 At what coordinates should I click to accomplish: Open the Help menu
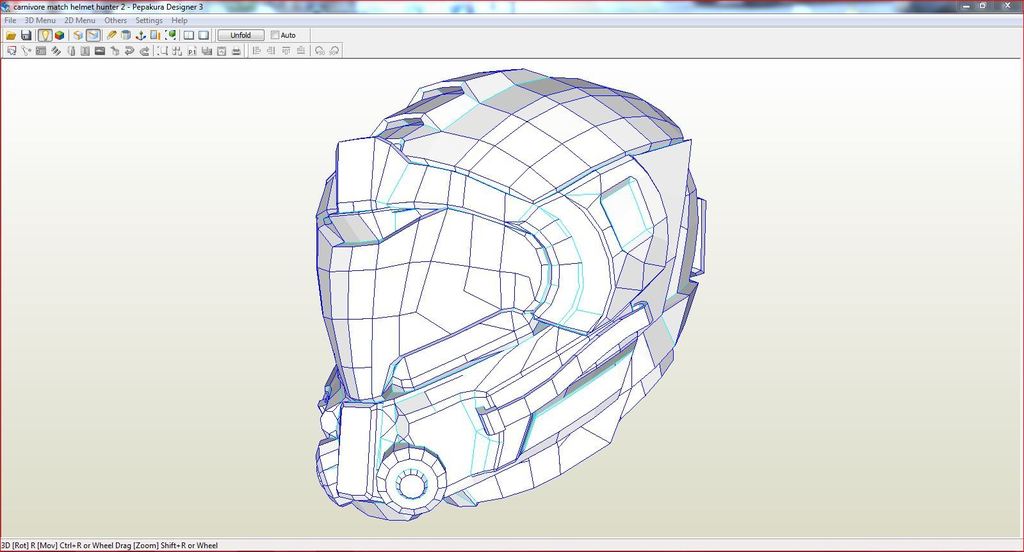tap(179, 20)
